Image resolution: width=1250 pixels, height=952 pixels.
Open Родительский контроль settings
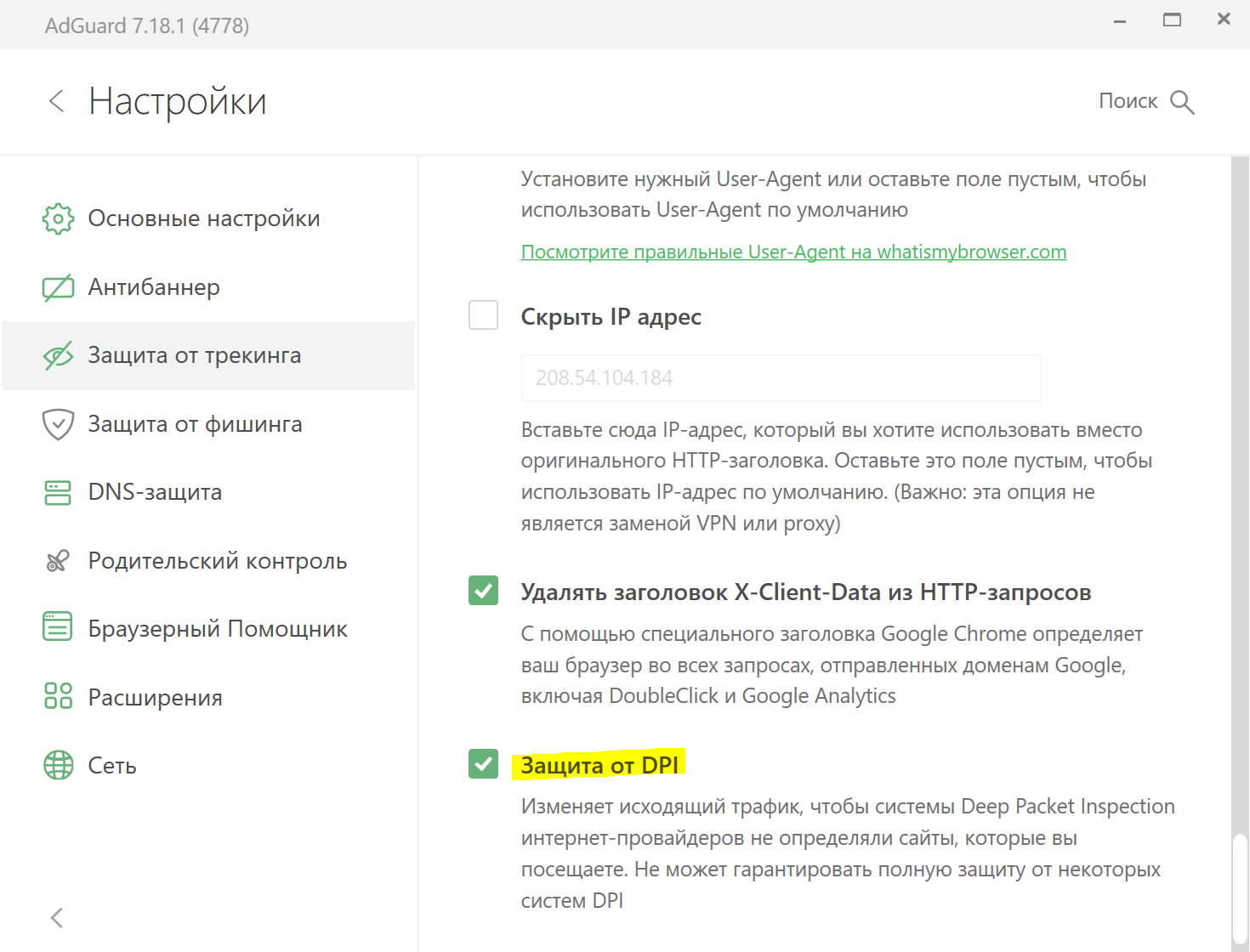click(x=208, y=561)
